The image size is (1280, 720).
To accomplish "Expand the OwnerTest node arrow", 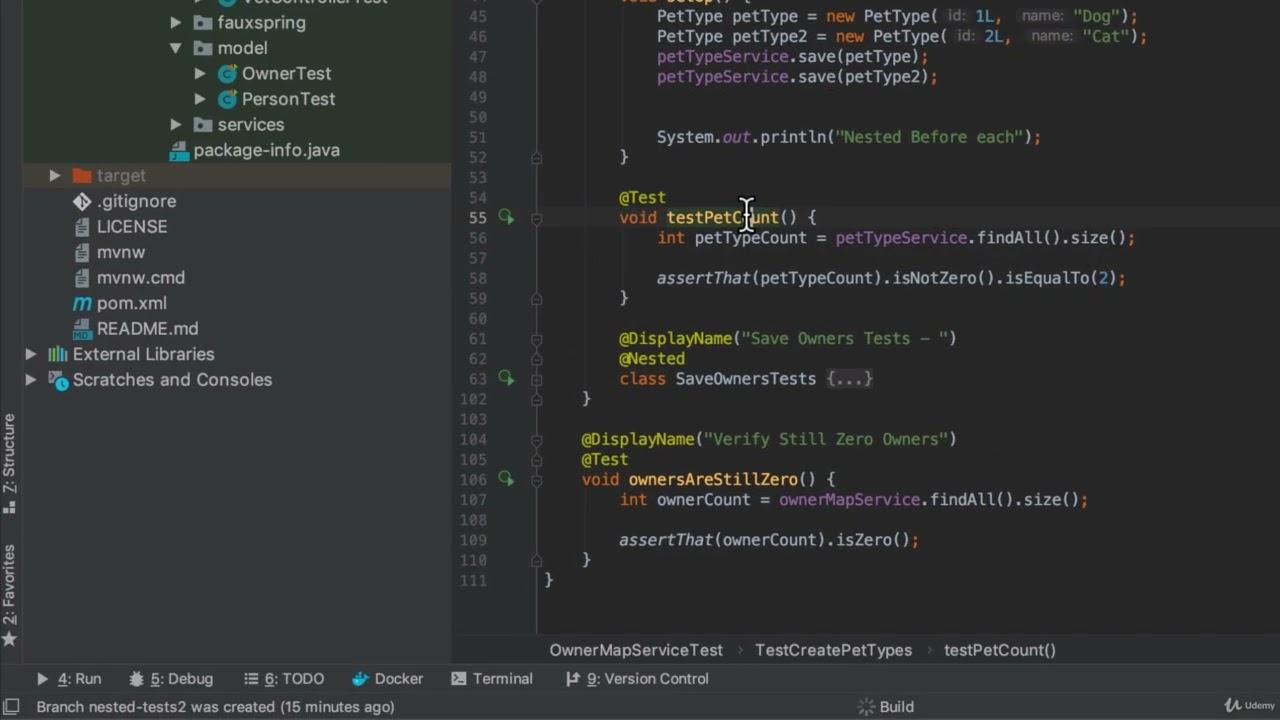I will 200,73.
